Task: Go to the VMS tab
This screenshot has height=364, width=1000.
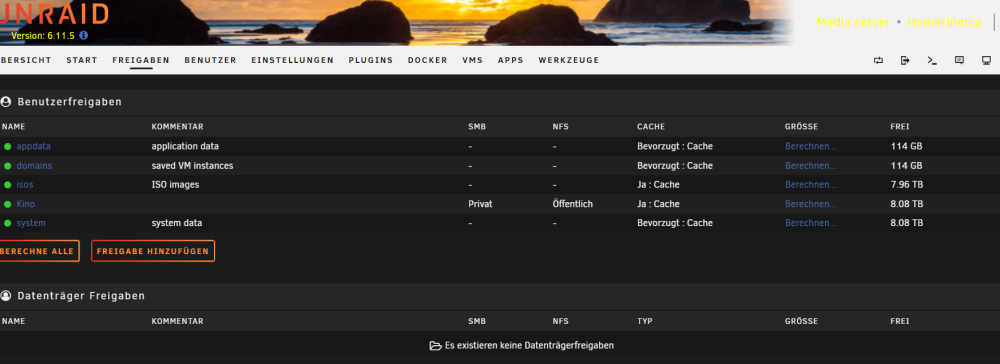Action: pyautogui.click(x=473, y=61)
